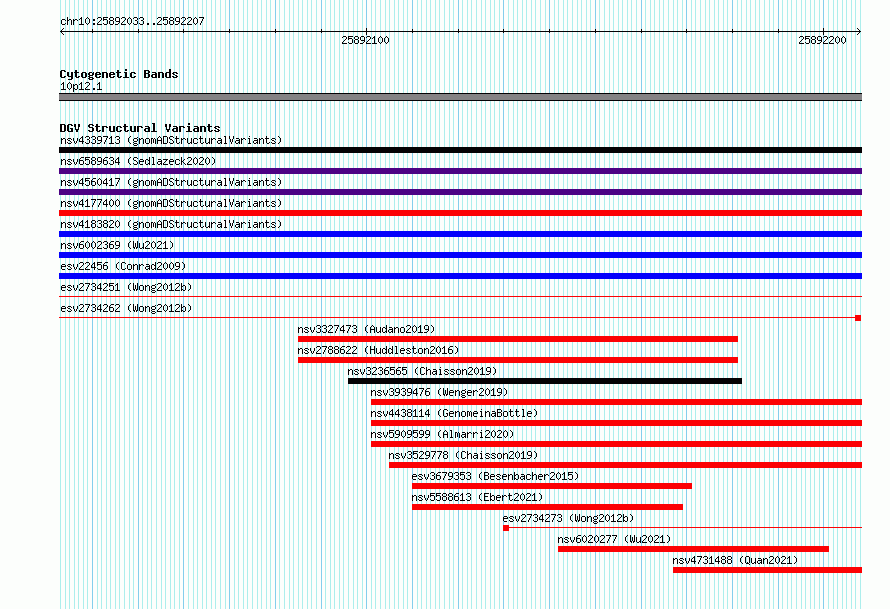Click the red bar under nsv3327473
Image resolution: width=890 pixels, height=609 pixels.
click(x=518, y=339)
